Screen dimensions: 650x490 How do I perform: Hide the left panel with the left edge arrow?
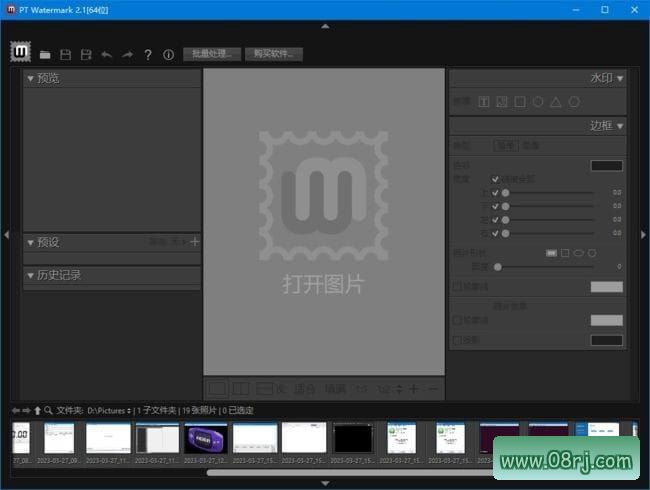(6, 235)
